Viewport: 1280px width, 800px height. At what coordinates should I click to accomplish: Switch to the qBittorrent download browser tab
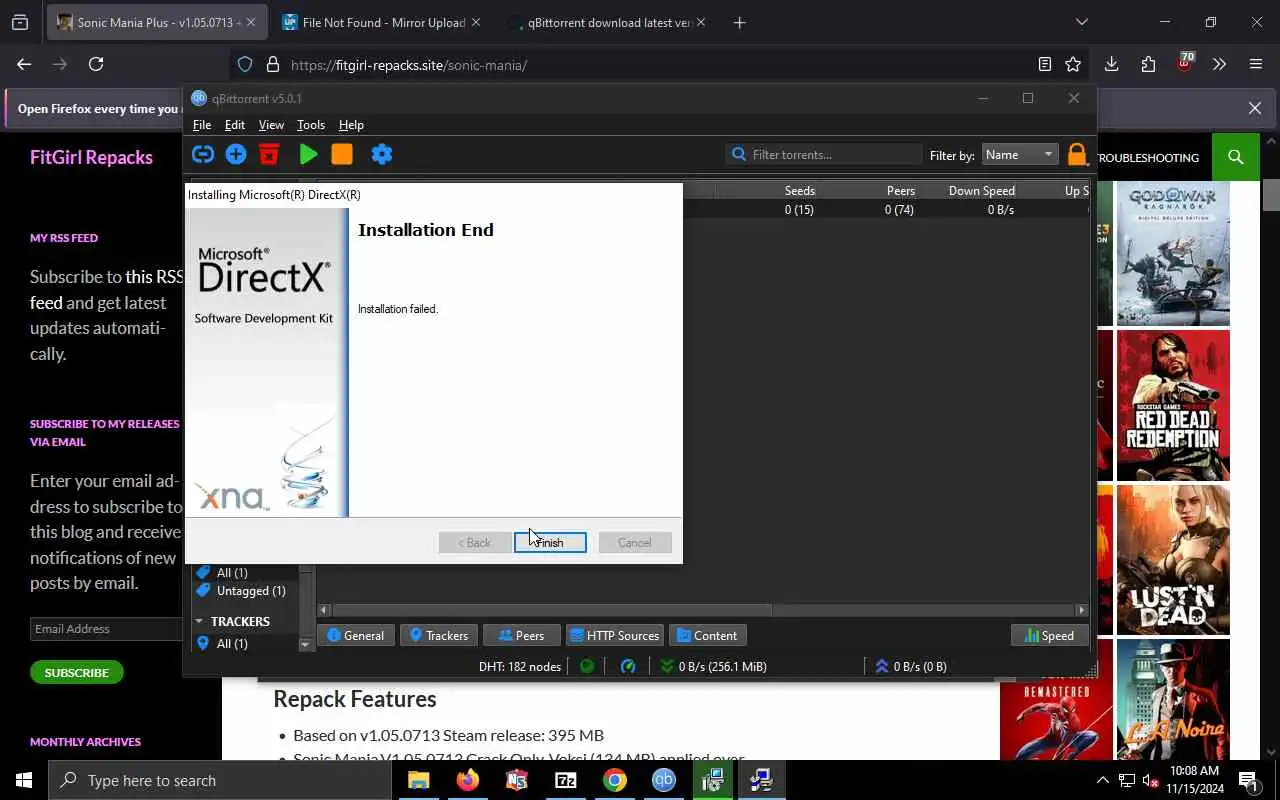click(607, 22)
